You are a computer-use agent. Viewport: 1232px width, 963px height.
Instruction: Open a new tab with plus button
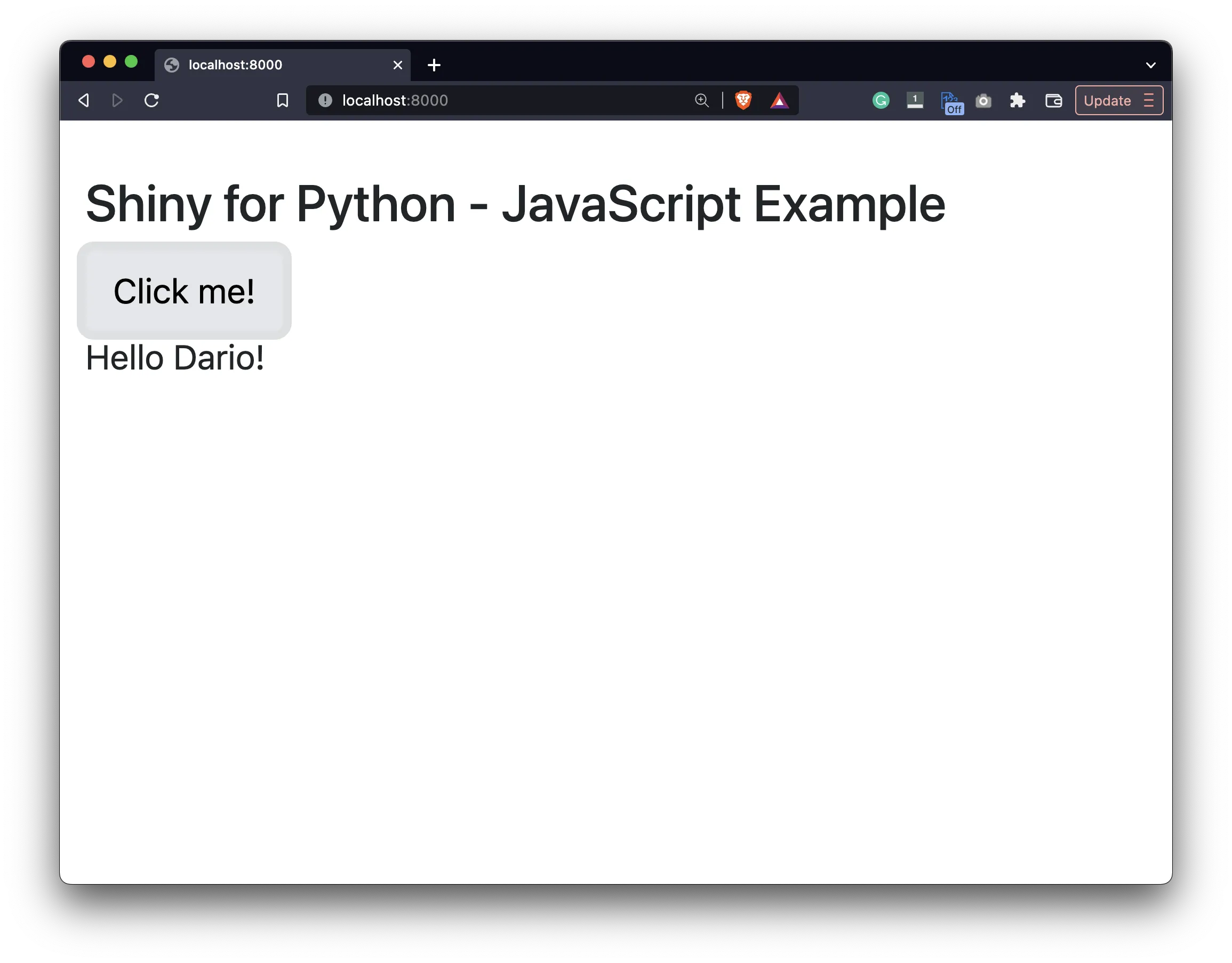434,65
